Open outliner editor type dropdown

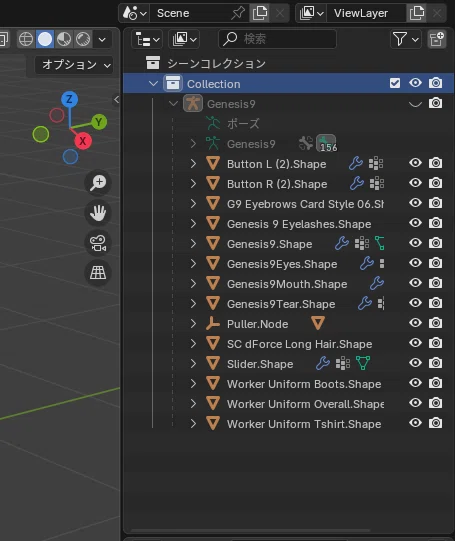(147, 39)
